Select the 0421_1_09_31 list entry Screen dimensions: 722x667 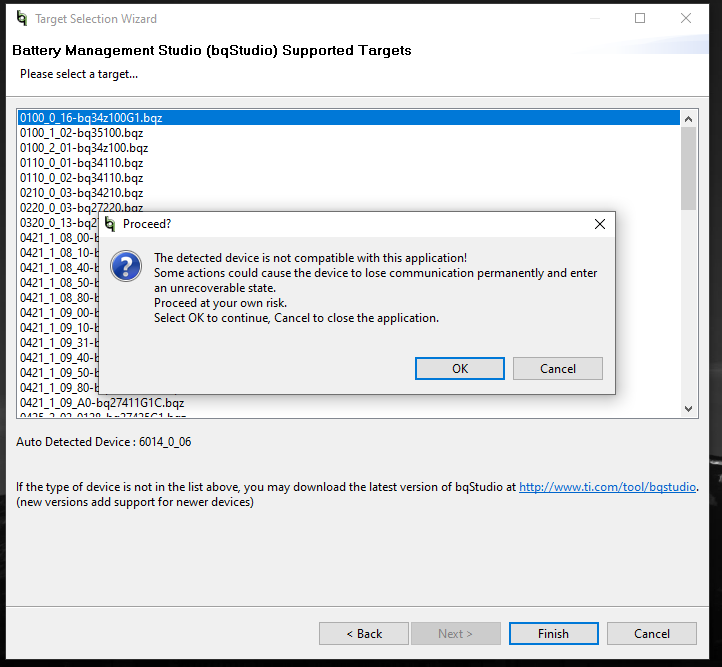tap(59, 343)
